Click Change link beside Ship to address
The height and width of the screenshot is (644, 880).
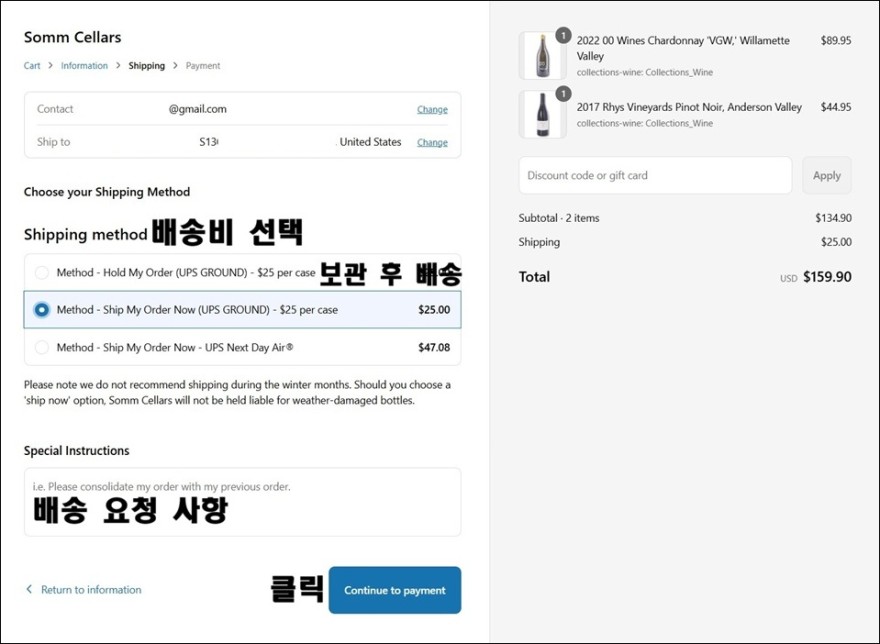click(432, 143)
